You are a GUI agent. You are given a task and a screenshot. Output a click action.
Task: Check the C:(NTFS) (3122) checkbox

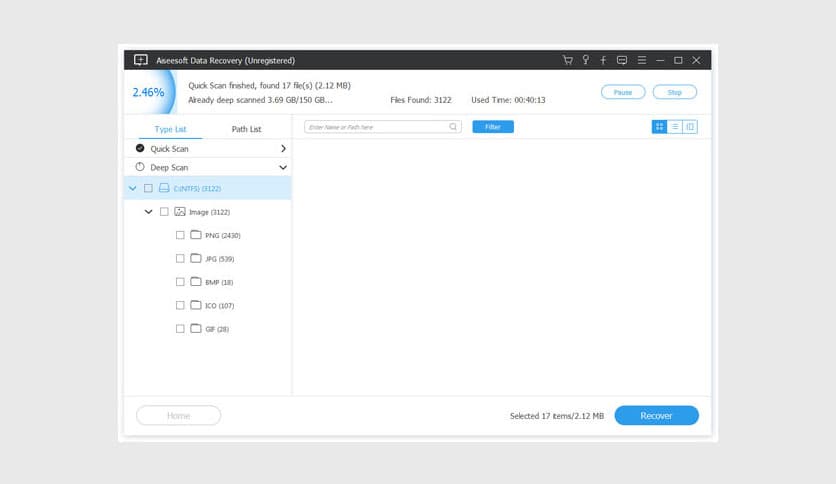tap(148, 188)
